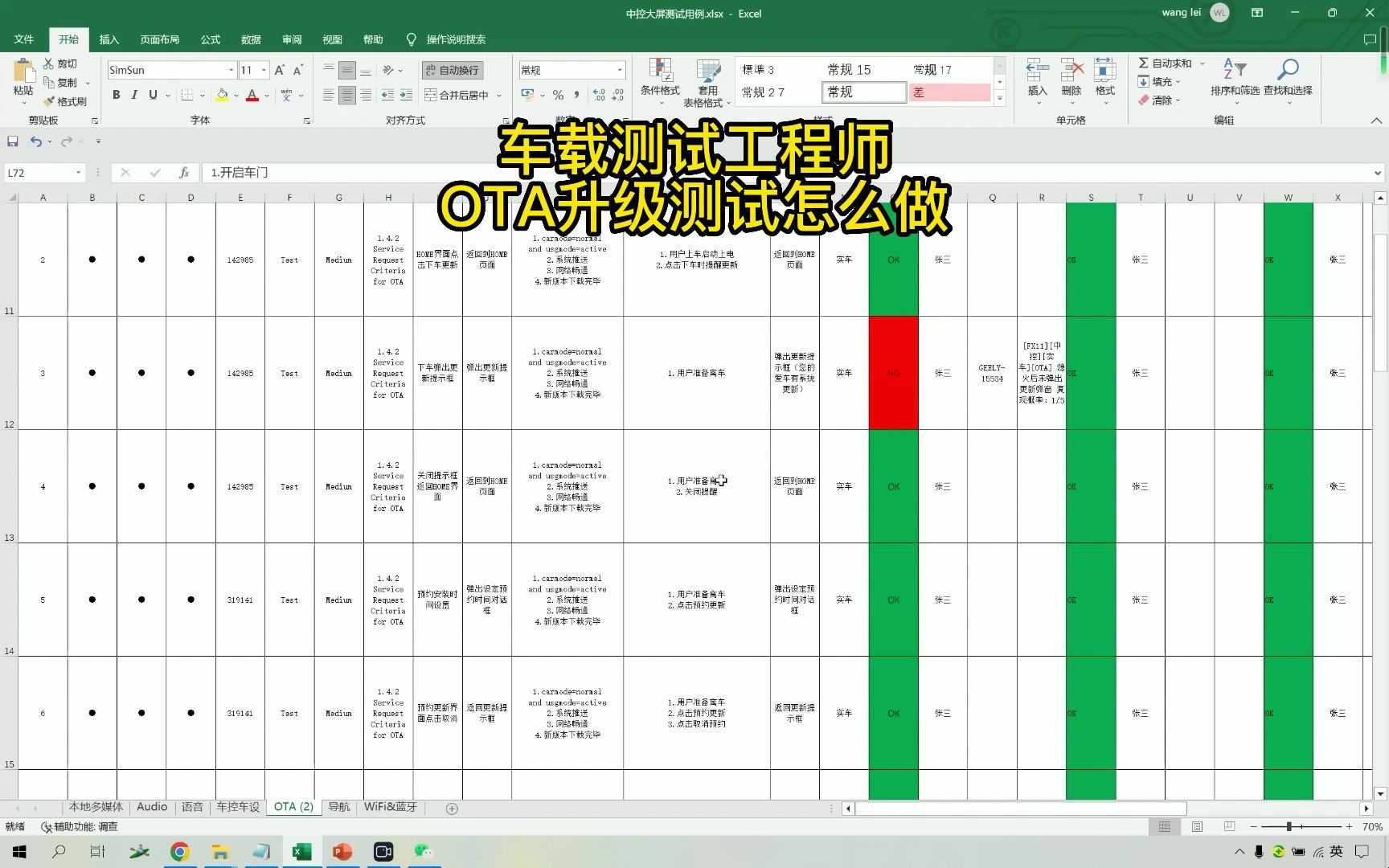Image resolution: width=1389 pixels, height=868 pixels.
Task: Select align left
Action: 329,96
